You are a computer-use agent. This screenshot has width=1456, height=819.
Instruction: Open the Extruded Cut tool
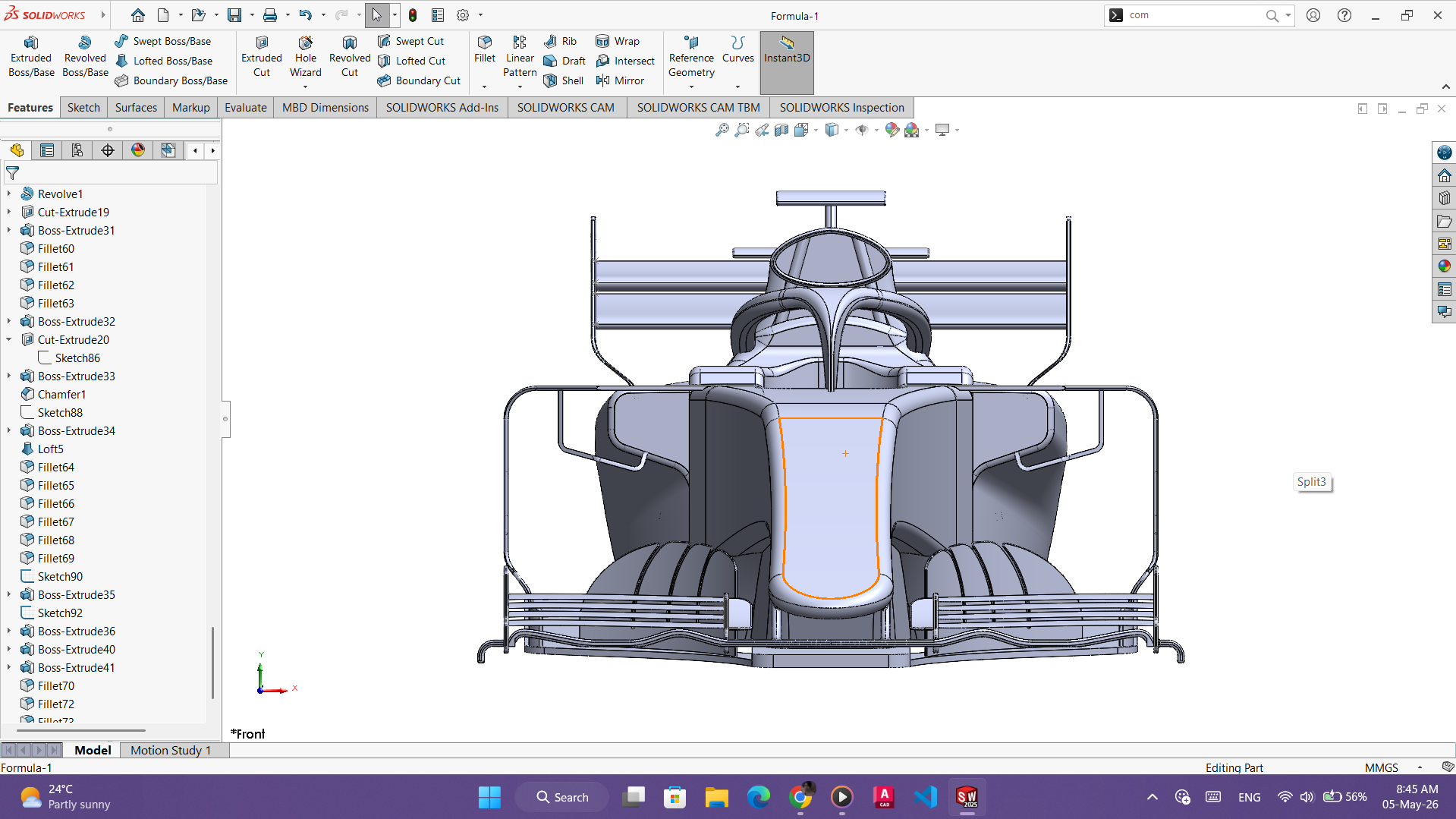point(262,57)
